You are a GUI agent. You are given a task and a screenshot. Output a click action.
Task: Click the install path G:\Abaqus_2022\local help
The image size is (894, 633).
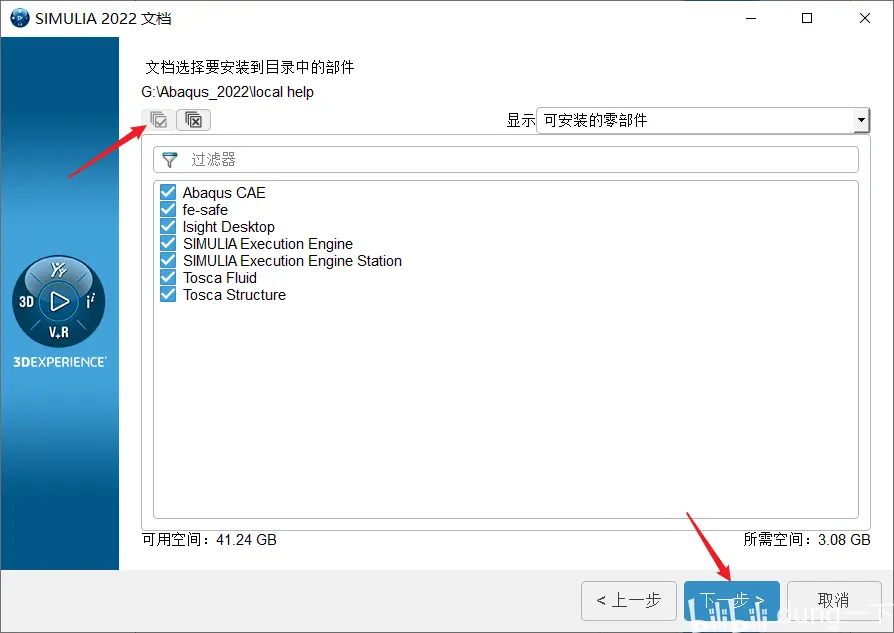[227, 92]
